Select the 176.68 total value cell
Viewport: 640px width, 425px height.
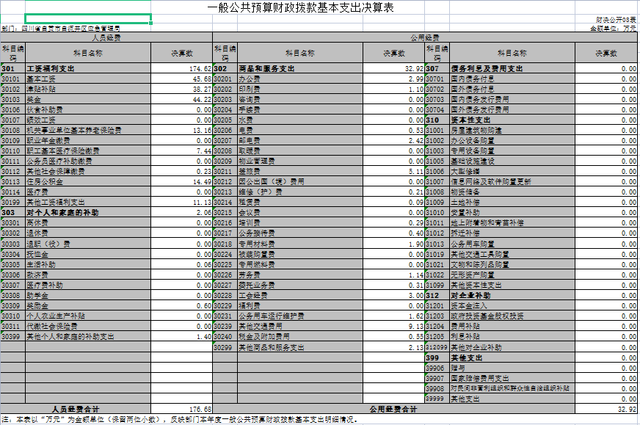point(187,407)
